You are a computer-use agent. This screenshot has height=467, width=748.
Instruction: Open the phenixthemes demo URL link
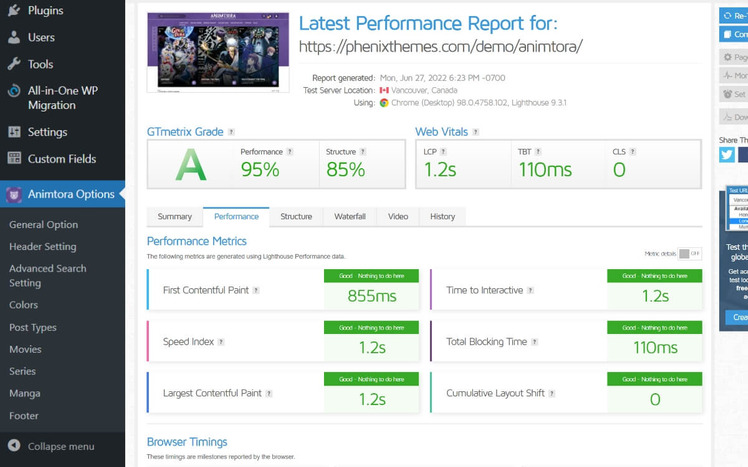pyautogui.click(x=440, y=47)
